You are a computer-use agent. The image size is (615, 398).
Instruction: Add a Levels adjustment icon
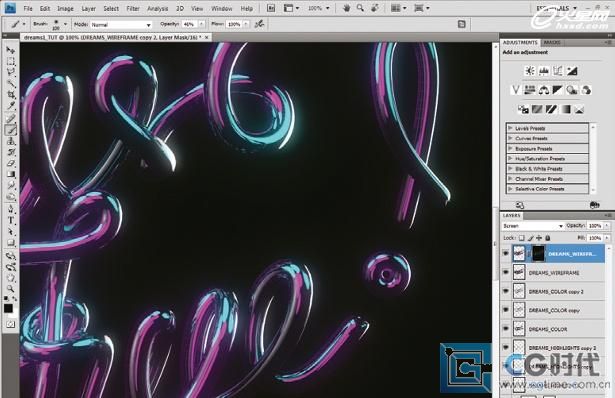click(544, 71)
